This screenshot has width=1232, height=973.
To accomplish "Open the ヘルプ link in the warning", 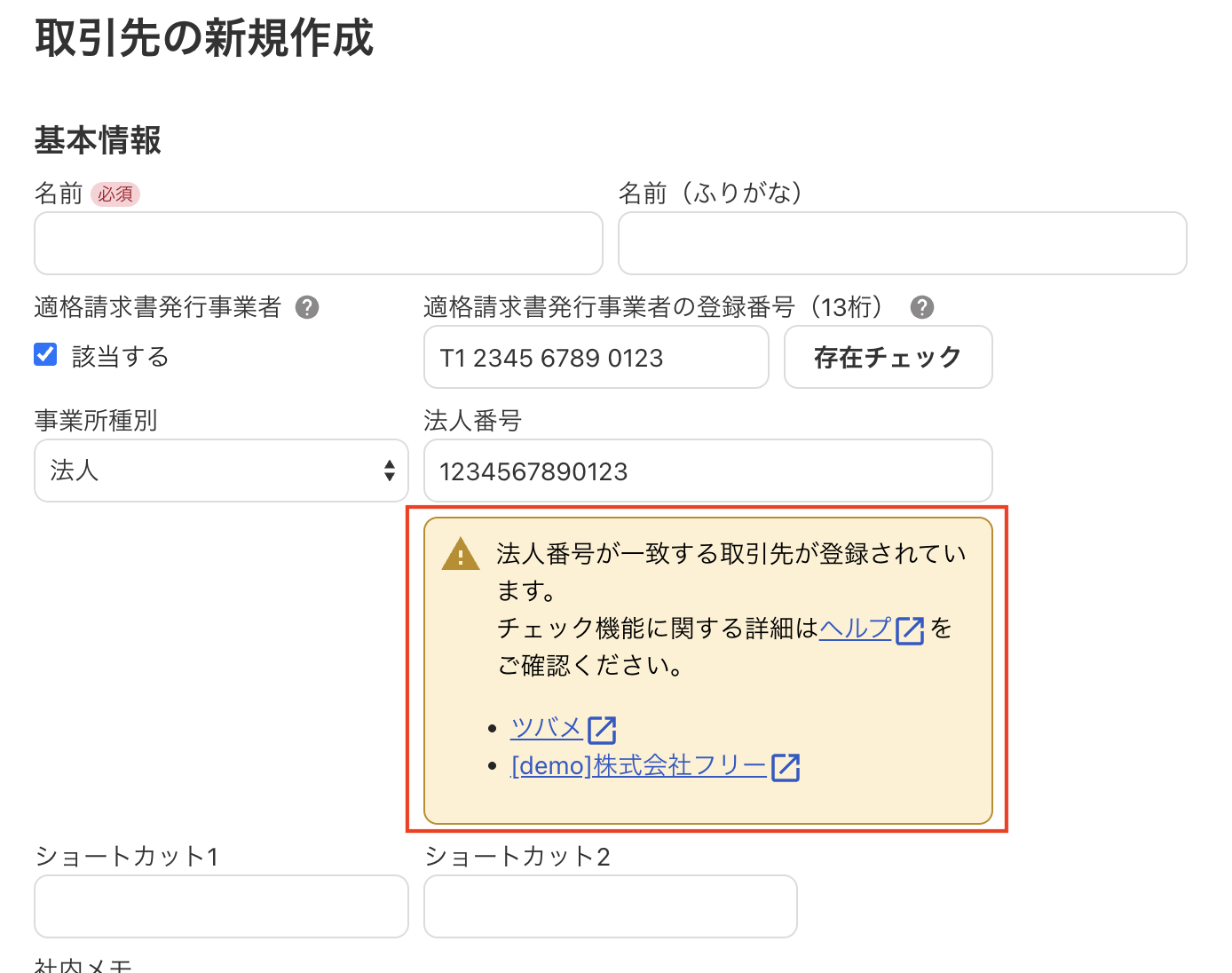I will pyautogui.click(x=855, y=629).
